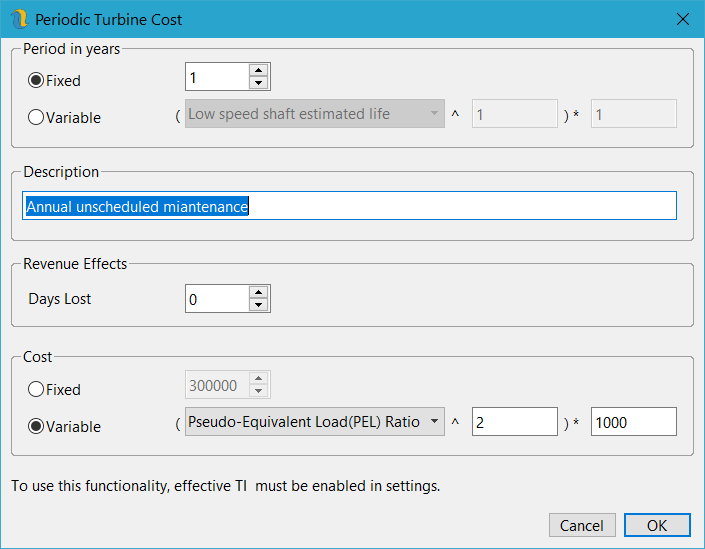Click the Days Lost number field
The height and width of the screenshot is (549, 705).
216,299
